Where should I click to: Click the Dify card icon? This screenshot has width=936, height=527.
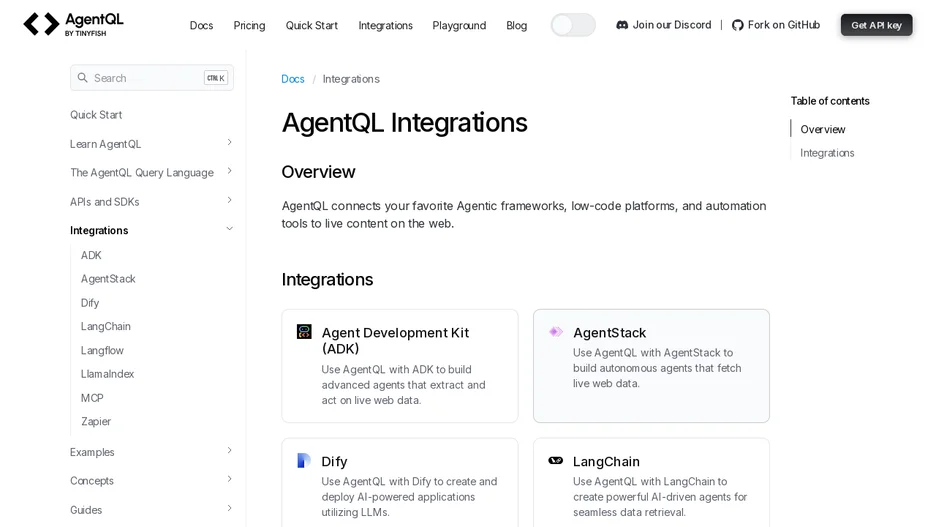[304, 460]
